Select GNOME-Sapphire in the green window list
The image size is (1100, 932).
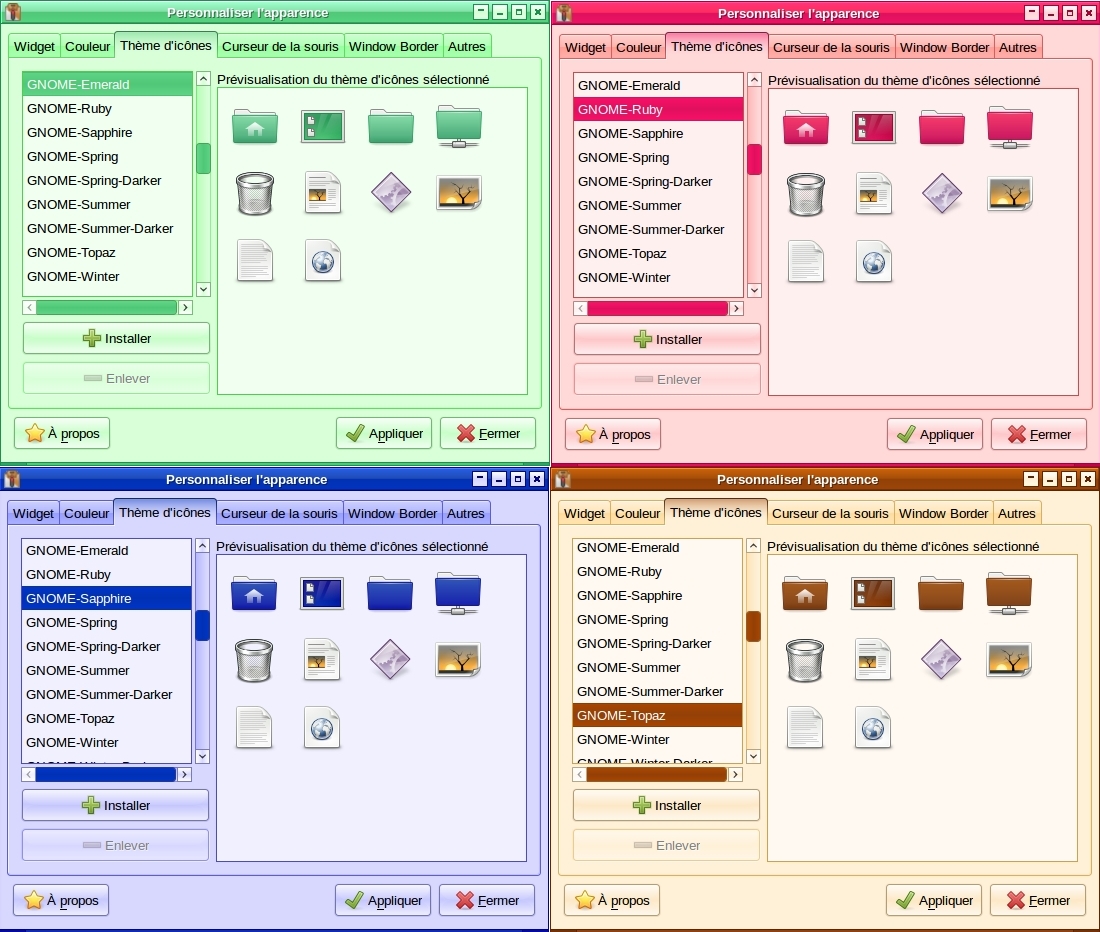(107, 133)
